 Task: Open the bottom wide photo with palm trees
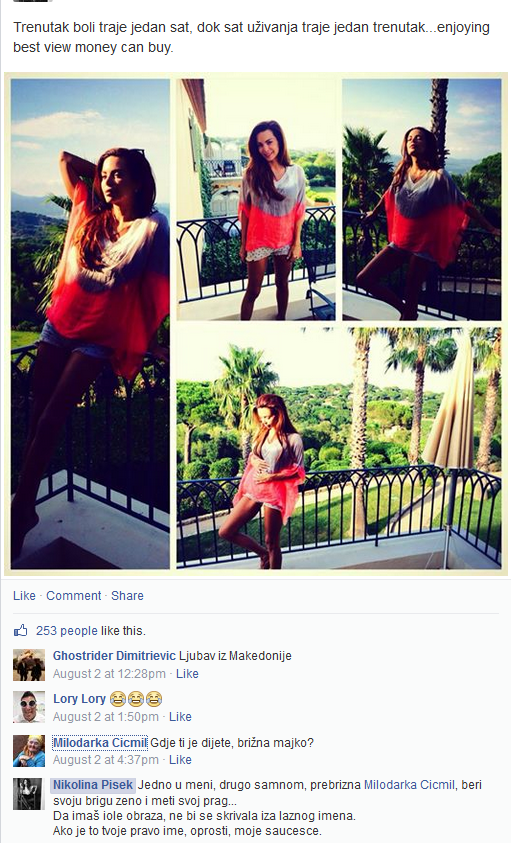(x=339, y=448)
